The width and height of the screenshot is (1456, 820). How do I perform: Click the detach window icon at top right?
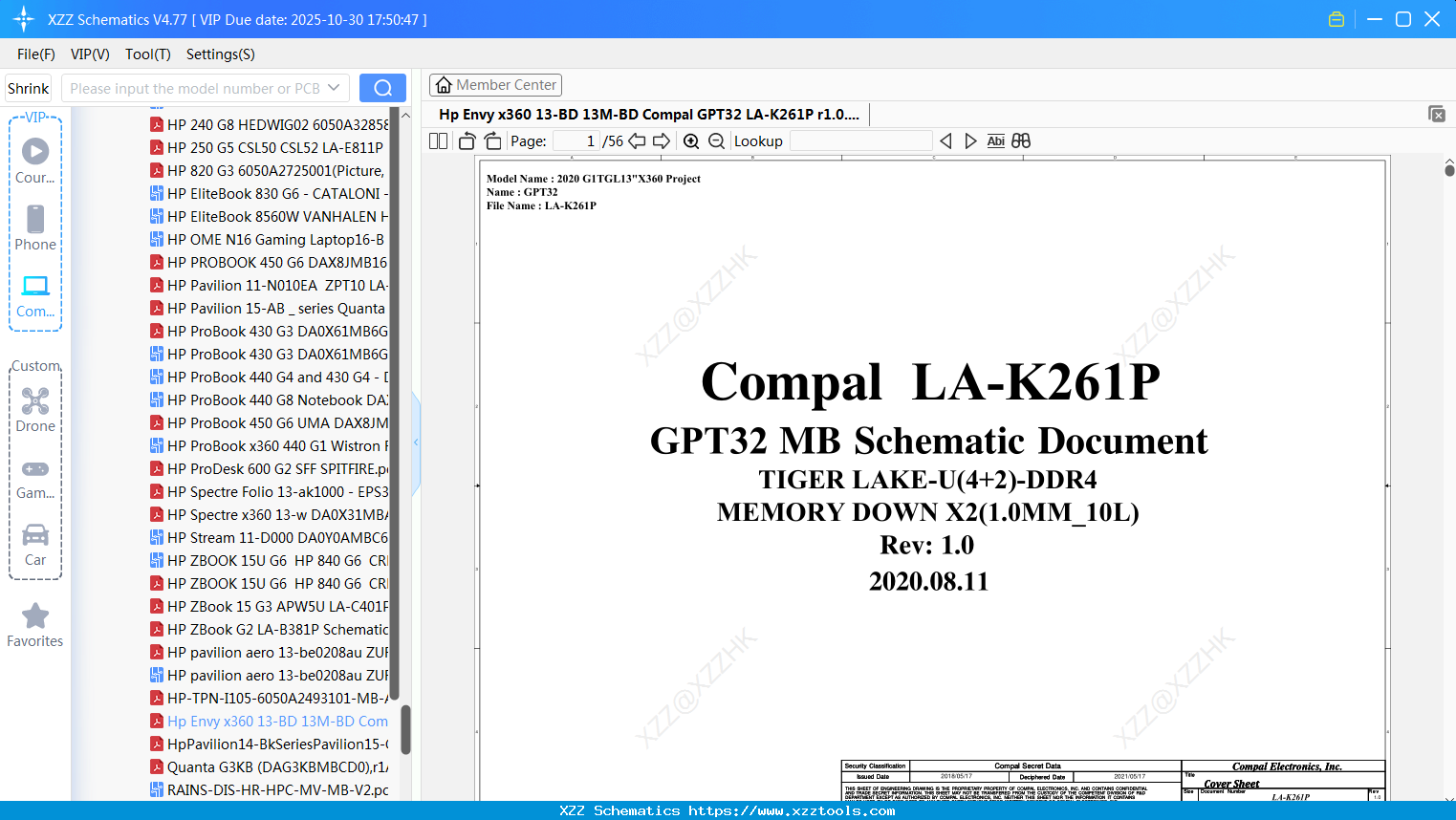pyautogui.click(x=1437, y=114)
